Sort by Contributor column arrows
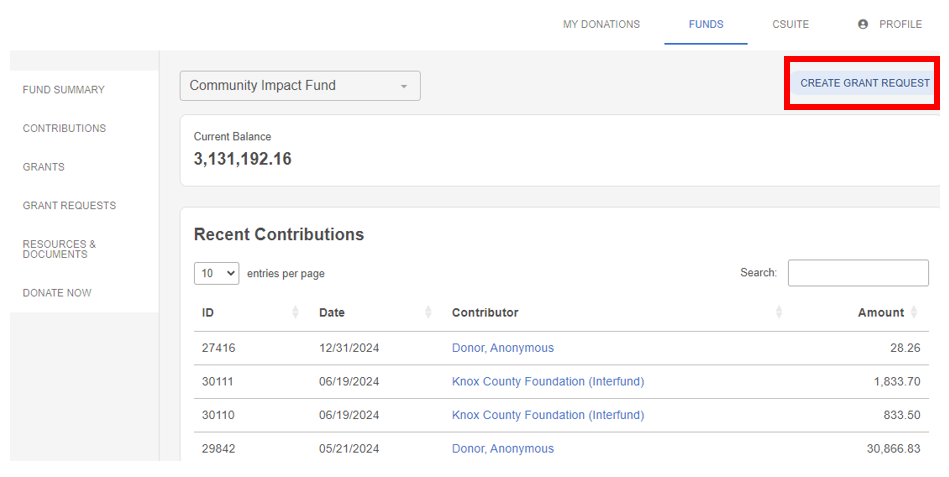Image resolution: width=949 pixels, height=477 pixels. (x=779, y=312)
